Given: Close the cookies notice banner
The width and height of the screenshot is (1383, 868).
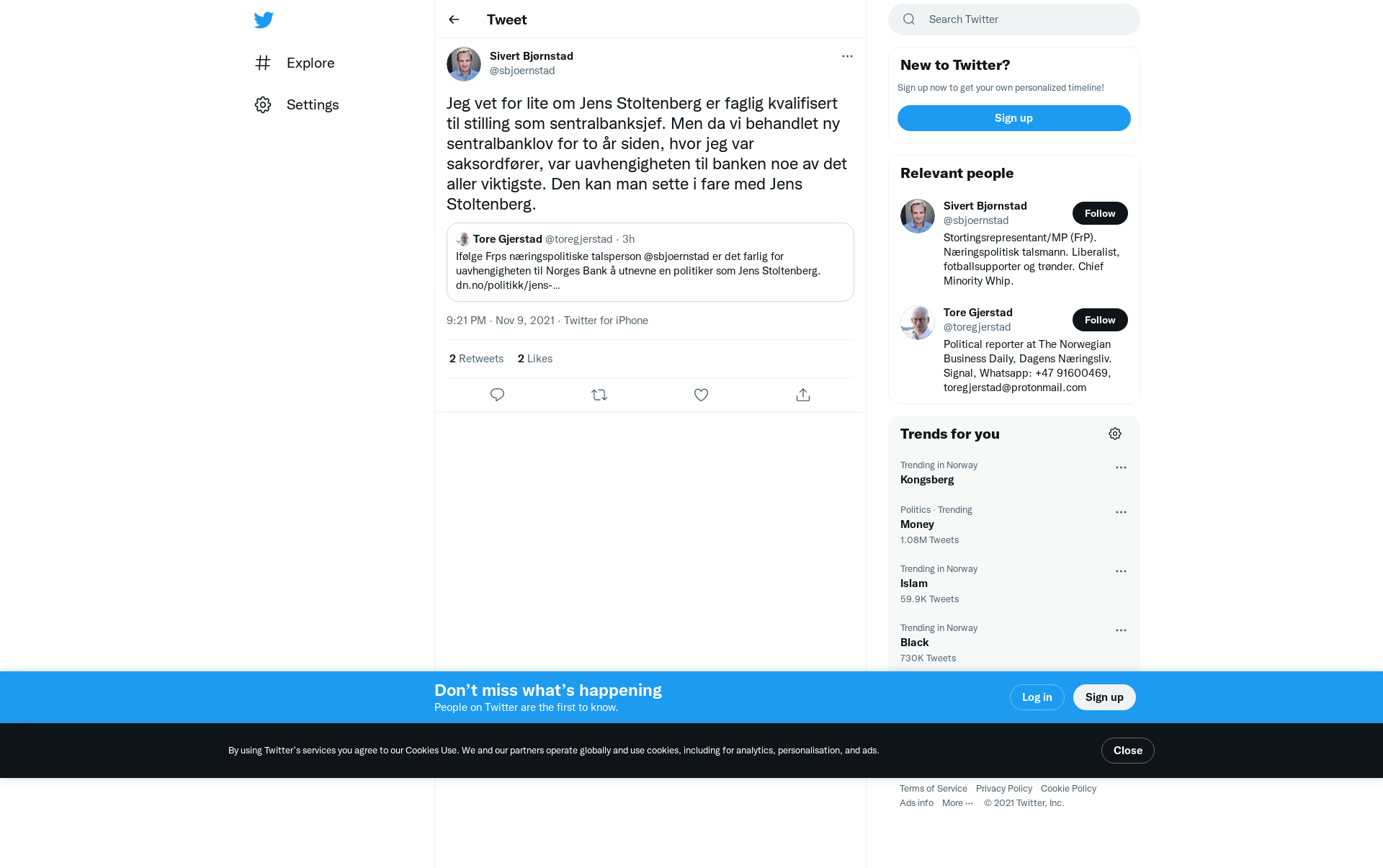Looking at the screenshot, I should pos(1127,751).
